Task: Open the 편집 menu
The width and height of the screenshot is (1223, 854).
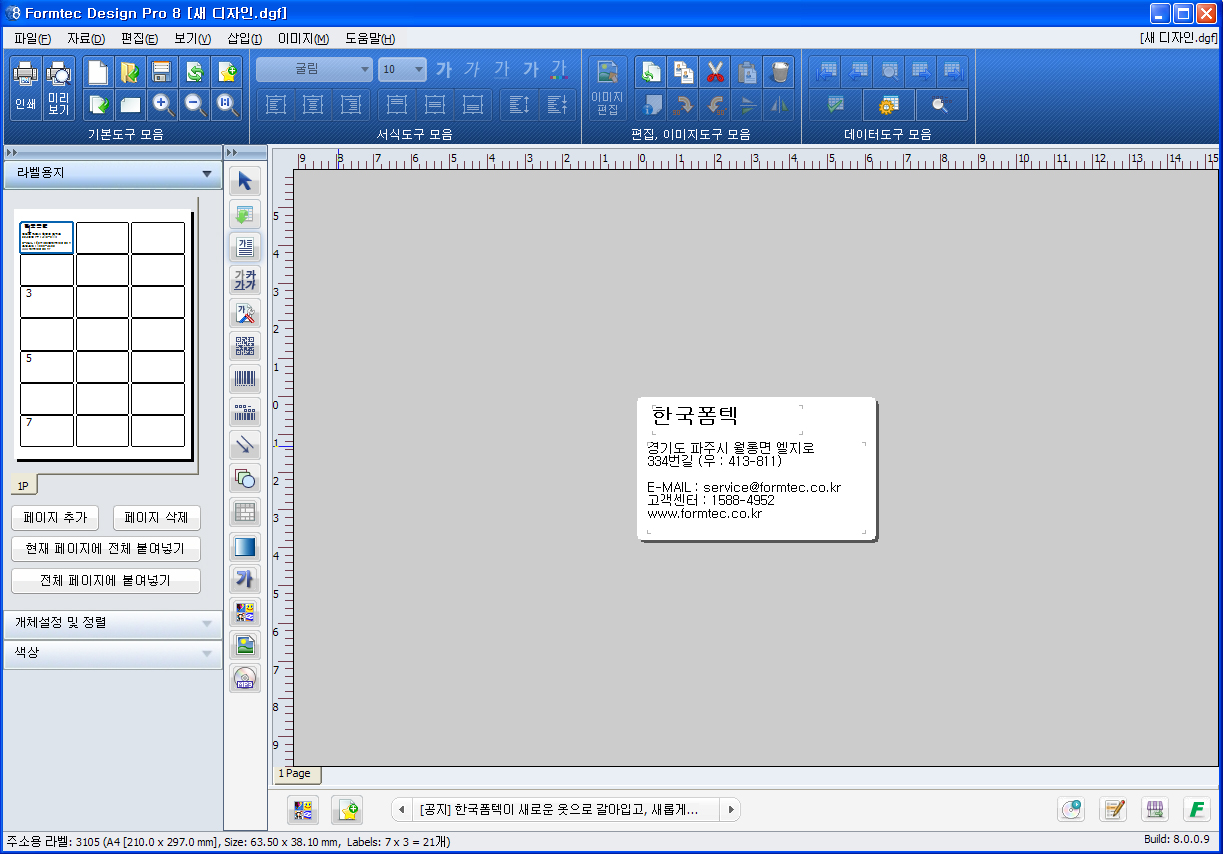Action: tap(139, 38)
